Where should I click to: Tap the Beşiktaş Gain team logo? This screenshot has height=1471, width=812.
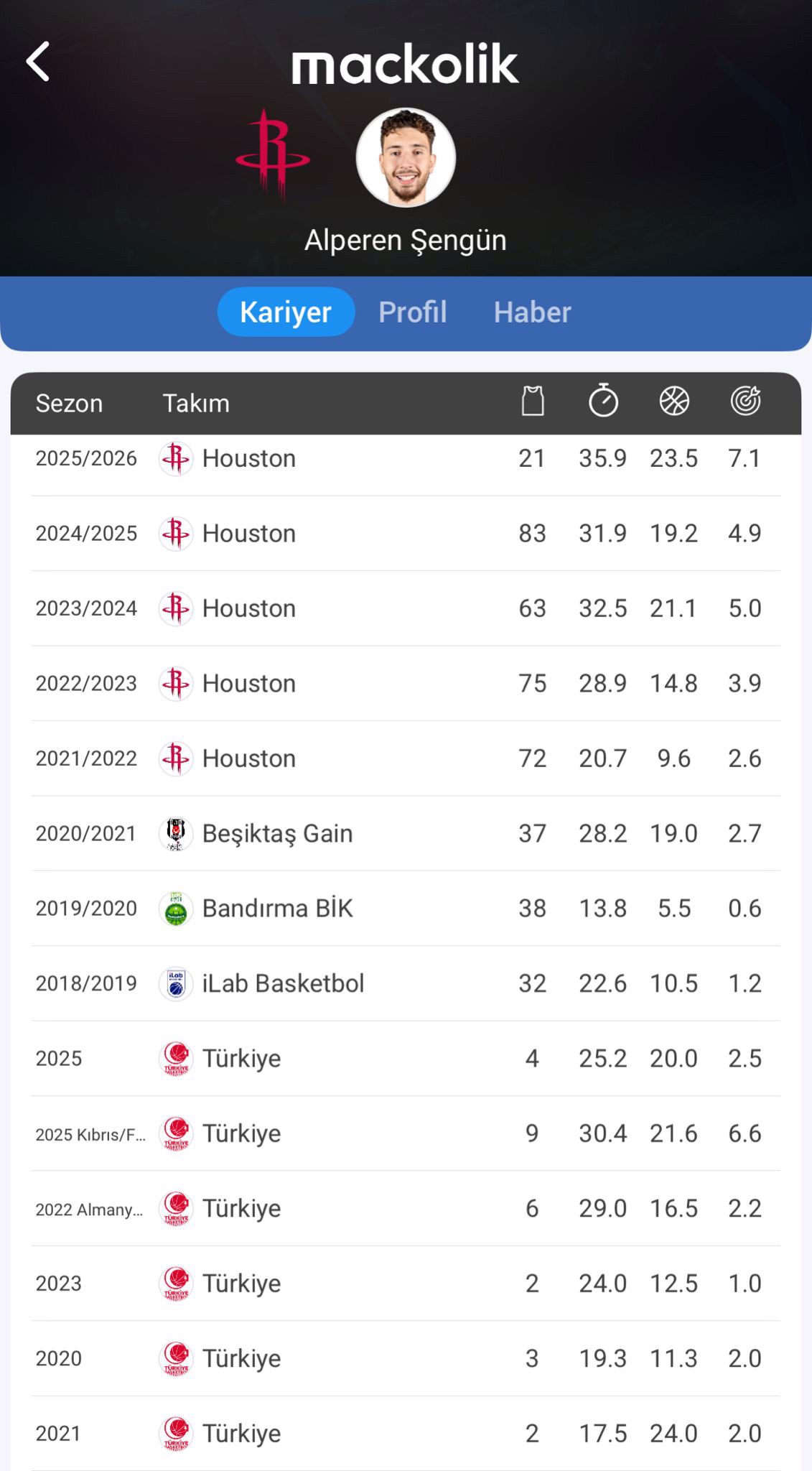click(x=175, y=833)
